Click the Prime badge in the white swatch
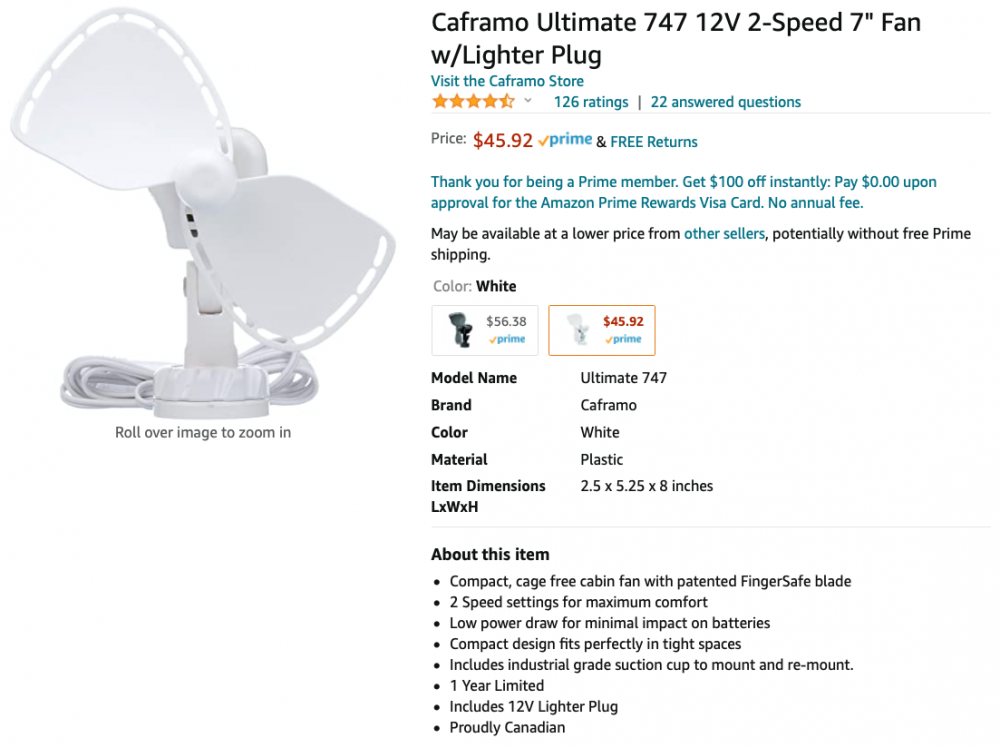Viewport: 1000px width, 748px height. (624, 340)
